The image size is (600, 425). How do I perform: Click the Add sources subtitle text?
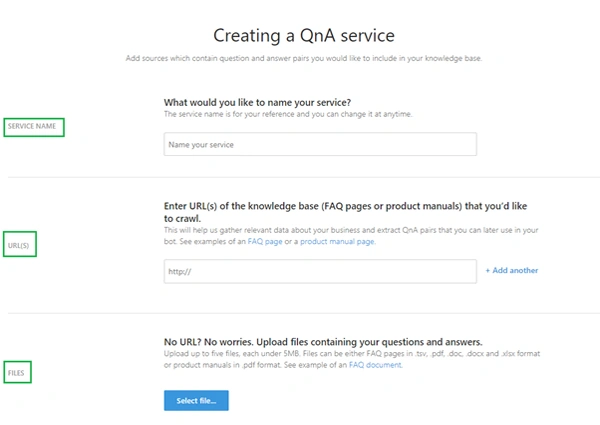pyautogui.click(x=304, y=59)
